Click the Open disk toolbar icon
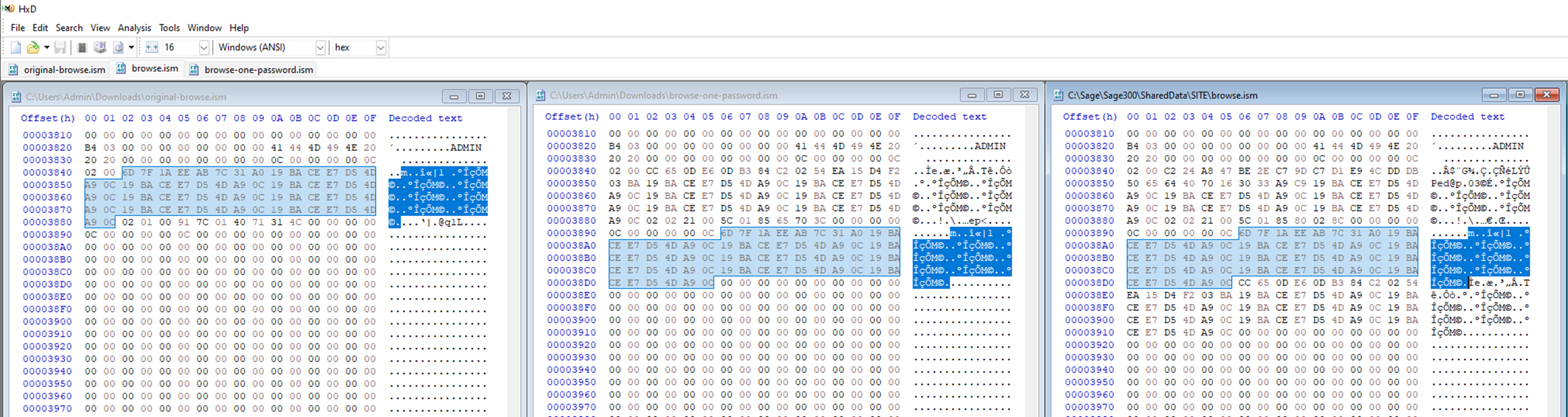Viewport: 1568px width, 417px height. pos(100,47)
